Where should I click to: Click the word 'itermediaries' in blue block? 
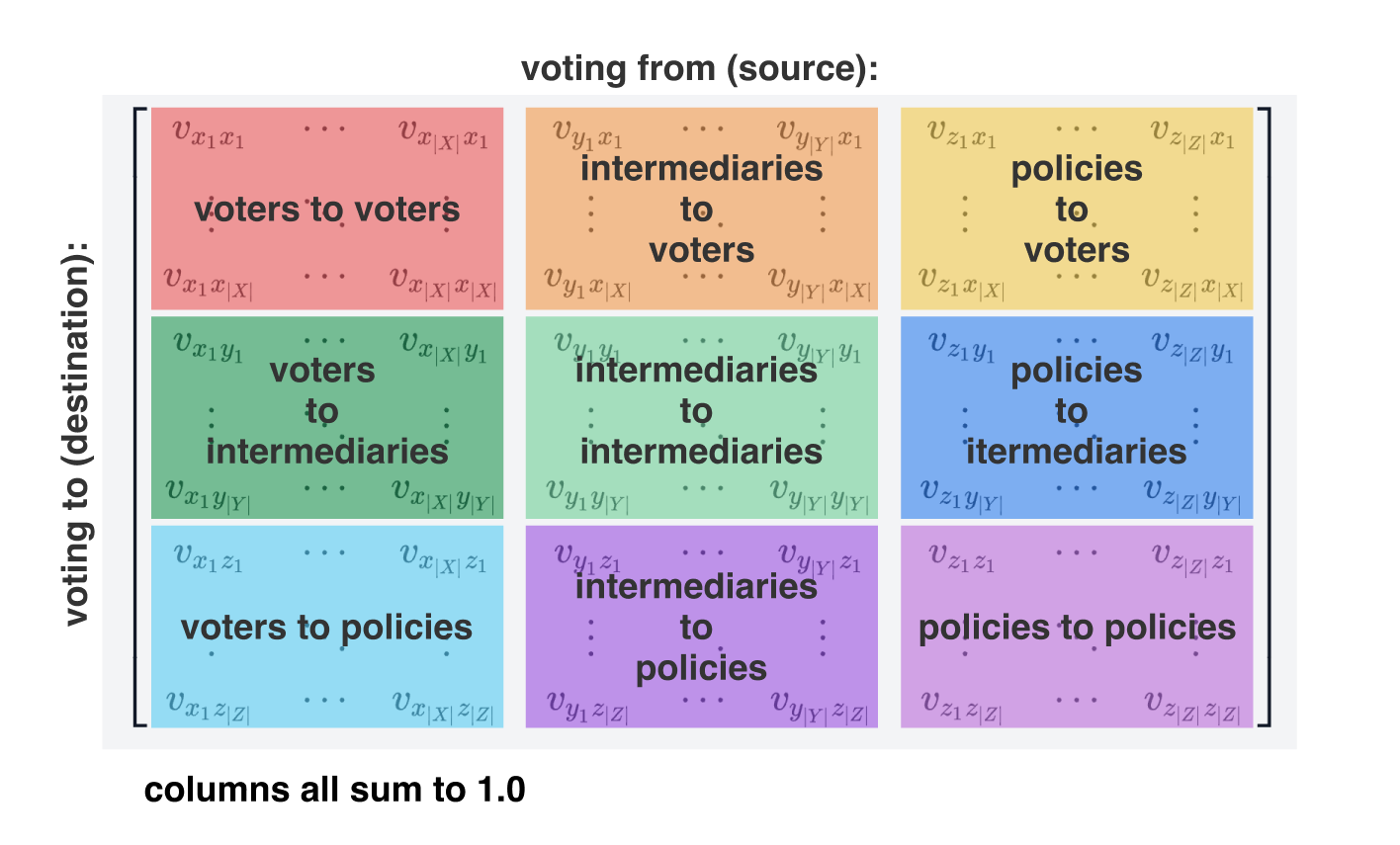(x=1077, y=452)
